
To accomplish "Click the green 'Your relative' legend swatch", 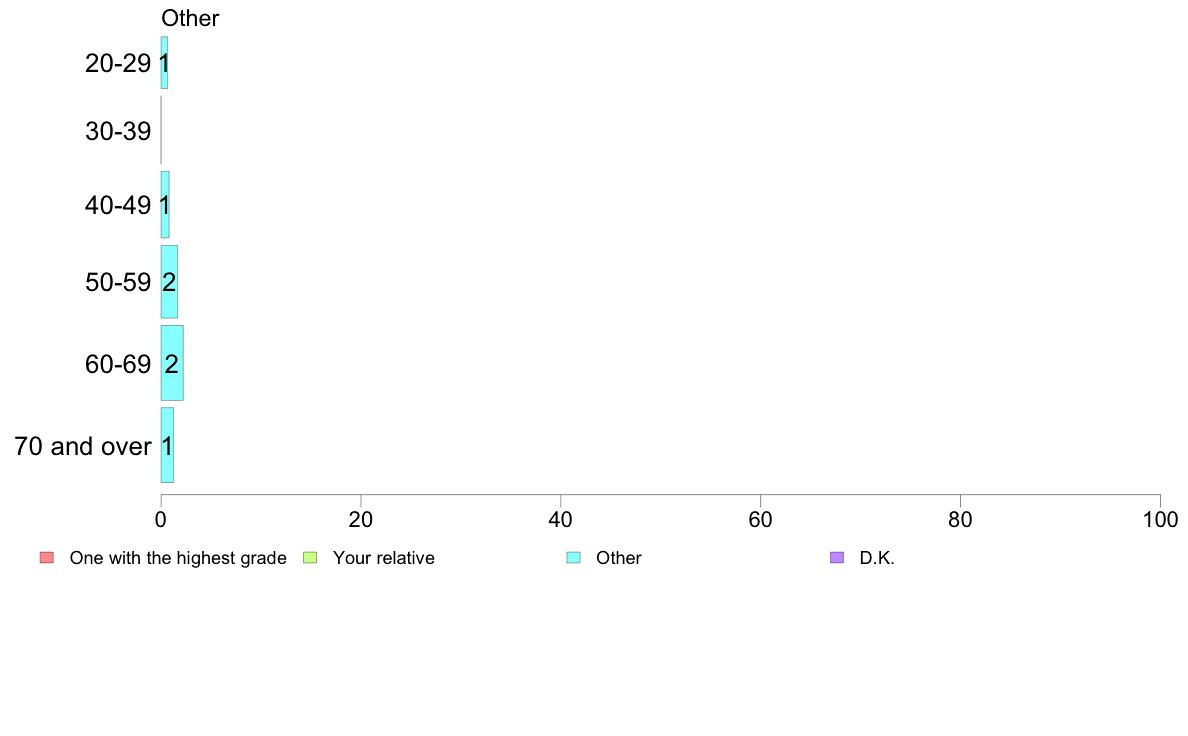I will pyautogui.click(x=310, y=558).
